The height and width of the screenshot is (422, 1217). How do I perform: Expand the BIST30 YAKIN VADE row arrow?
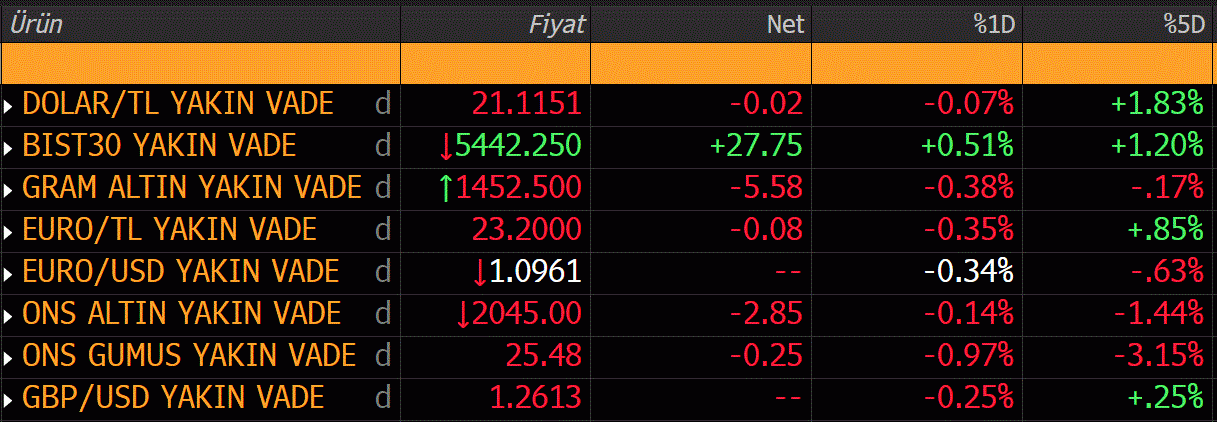pyautogui.click(x=9, y=146)
